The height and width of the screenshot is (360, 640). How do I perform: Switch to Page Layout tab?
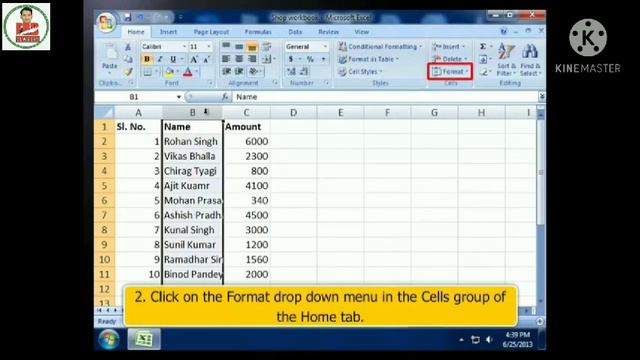coord(211,31)
